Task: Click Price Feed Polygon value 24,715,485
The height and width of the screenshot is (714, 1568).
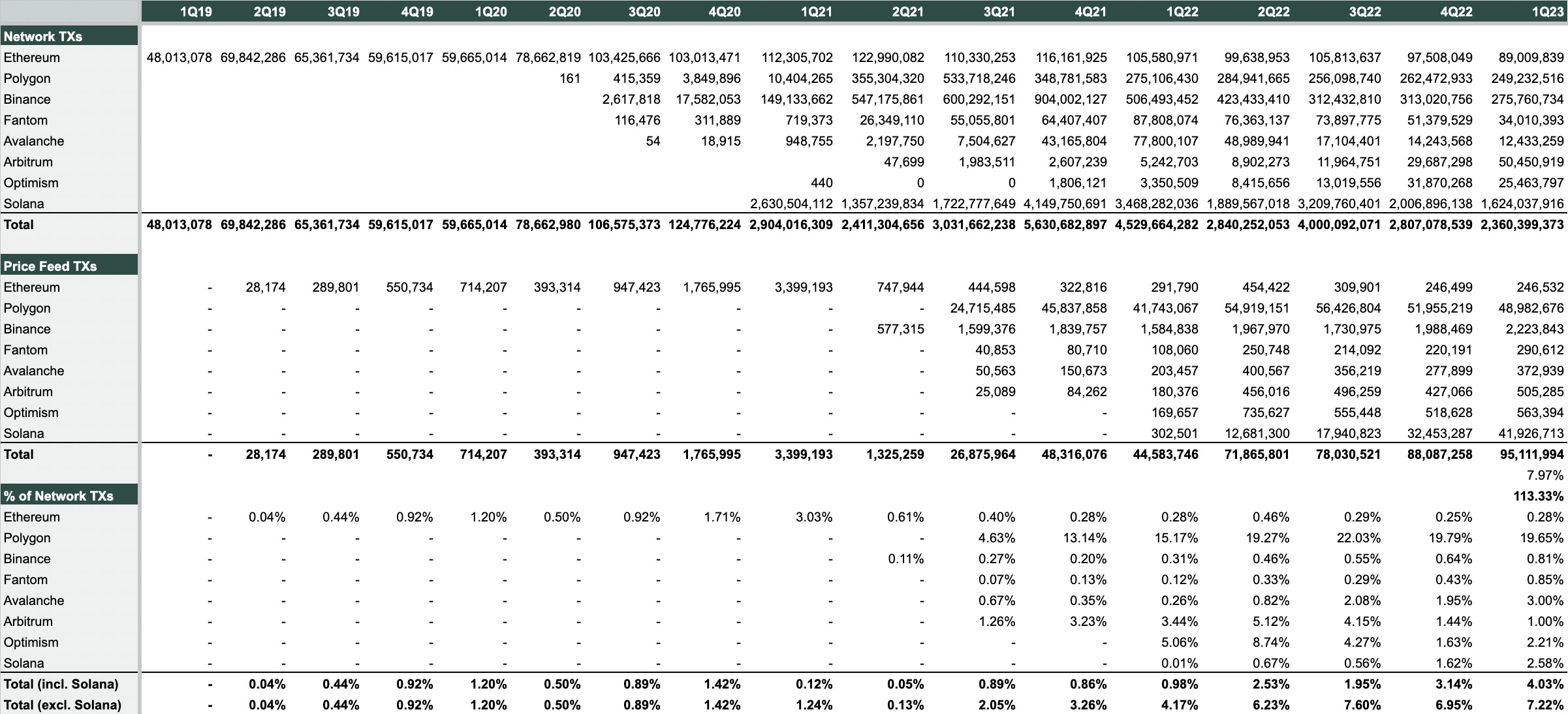Action: (x=982, y=308)
